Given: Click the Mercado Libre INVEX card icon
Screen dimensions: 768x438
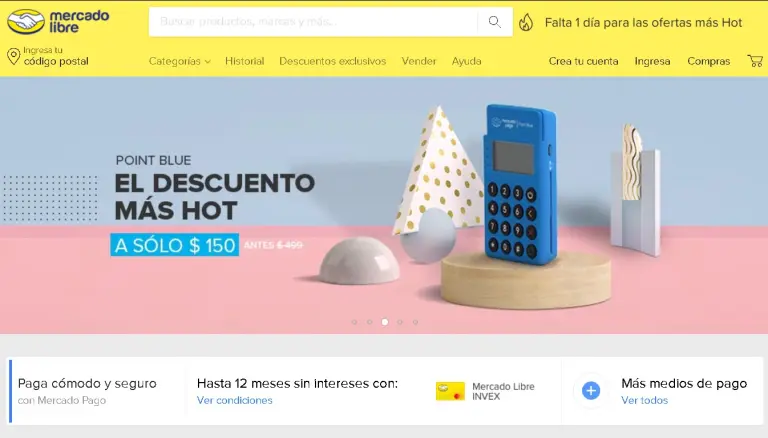Looking at the screenshot, I should tap(450, 391).
